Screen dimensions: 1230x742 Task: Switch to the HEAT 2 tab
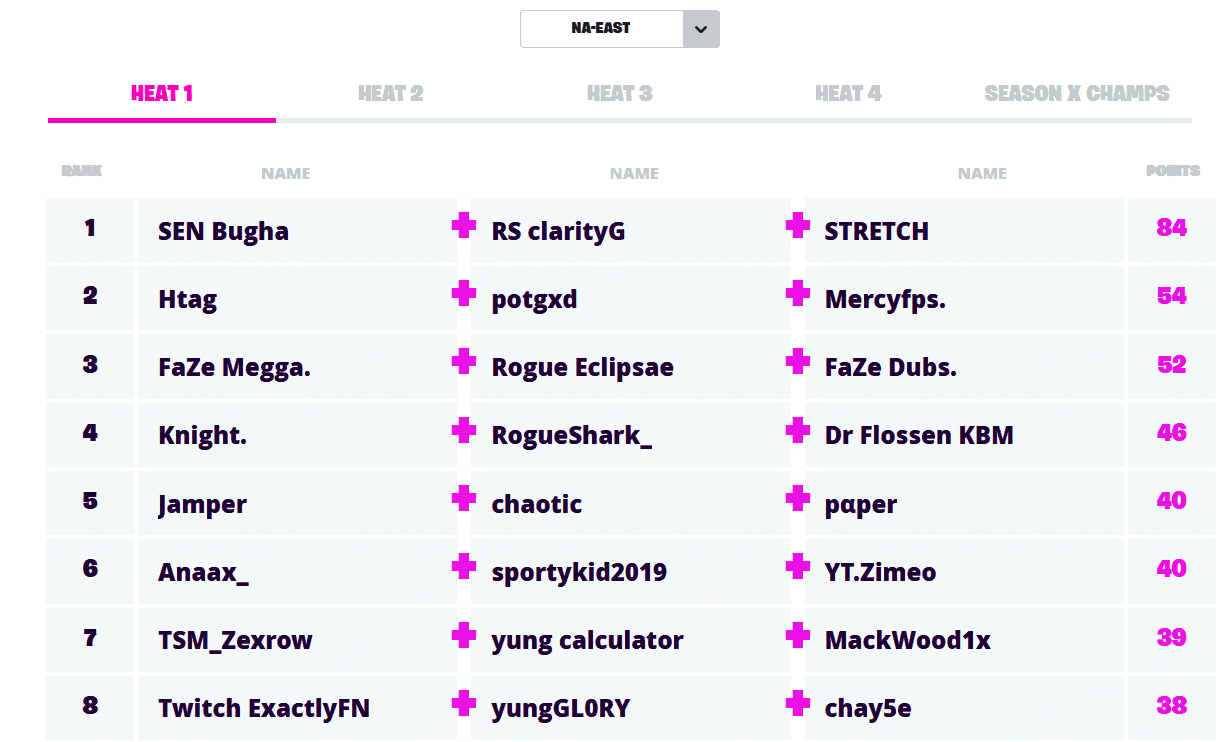point(390,93)
